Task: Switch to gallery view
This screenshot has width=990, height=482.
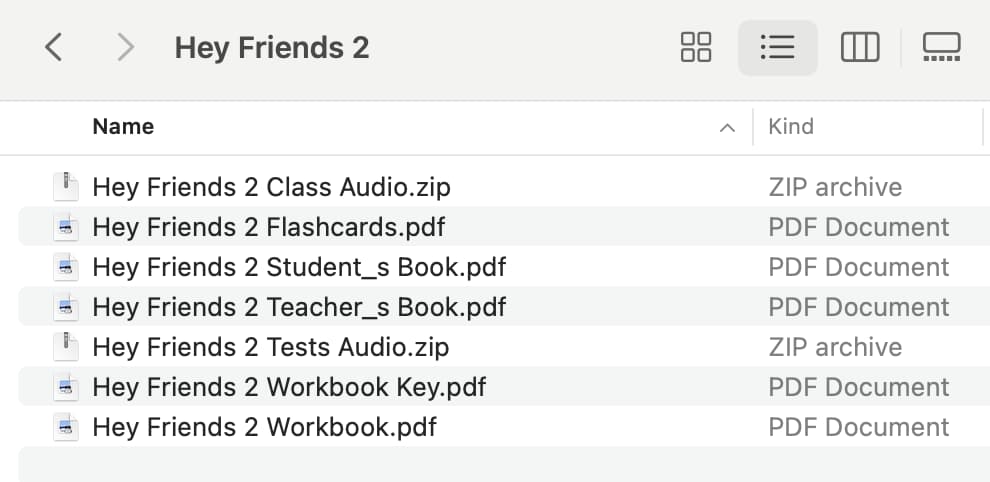Action: [941, 47]
